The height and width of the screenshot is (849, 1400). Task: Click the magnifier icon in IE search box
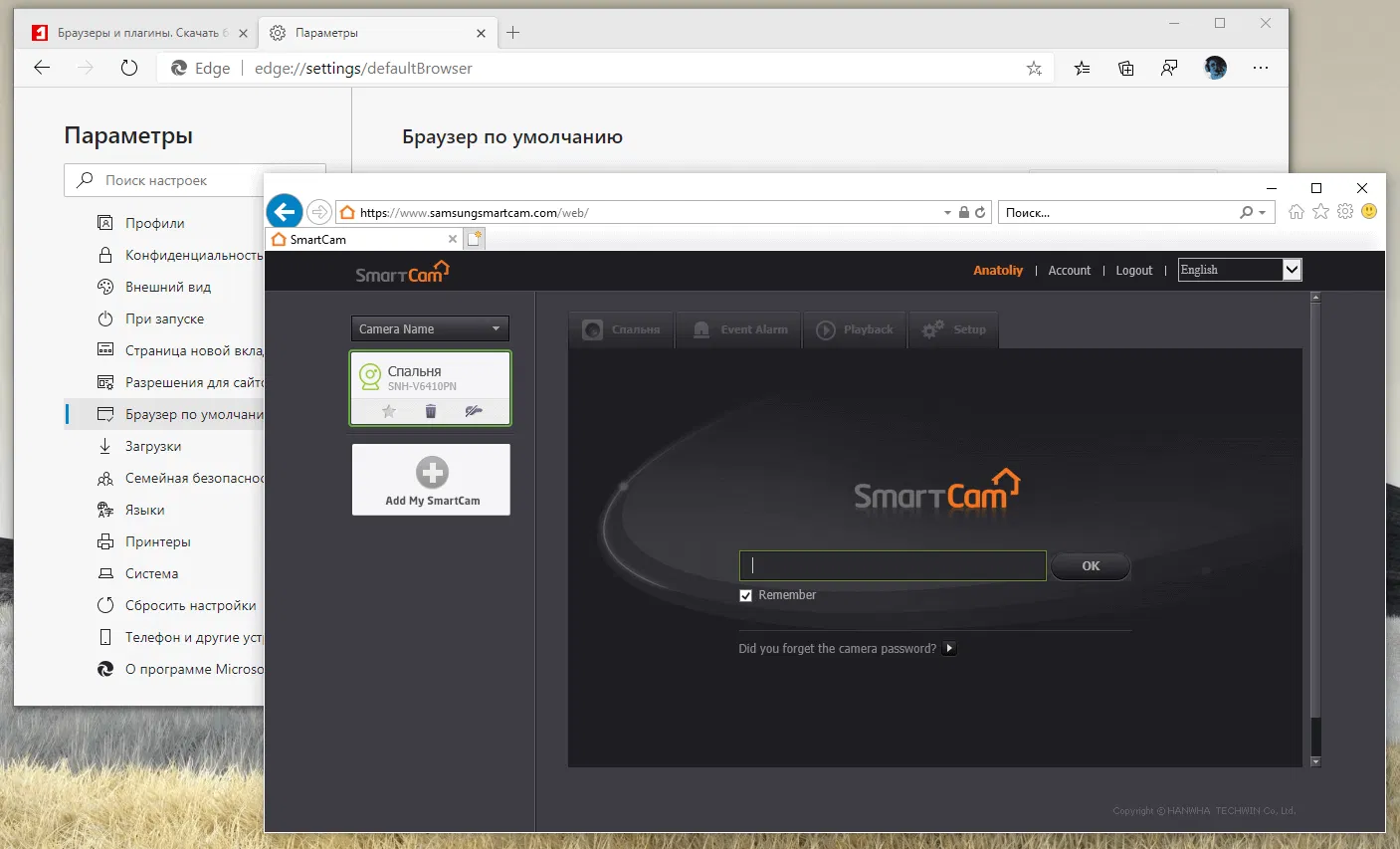tap(1247, 212)
